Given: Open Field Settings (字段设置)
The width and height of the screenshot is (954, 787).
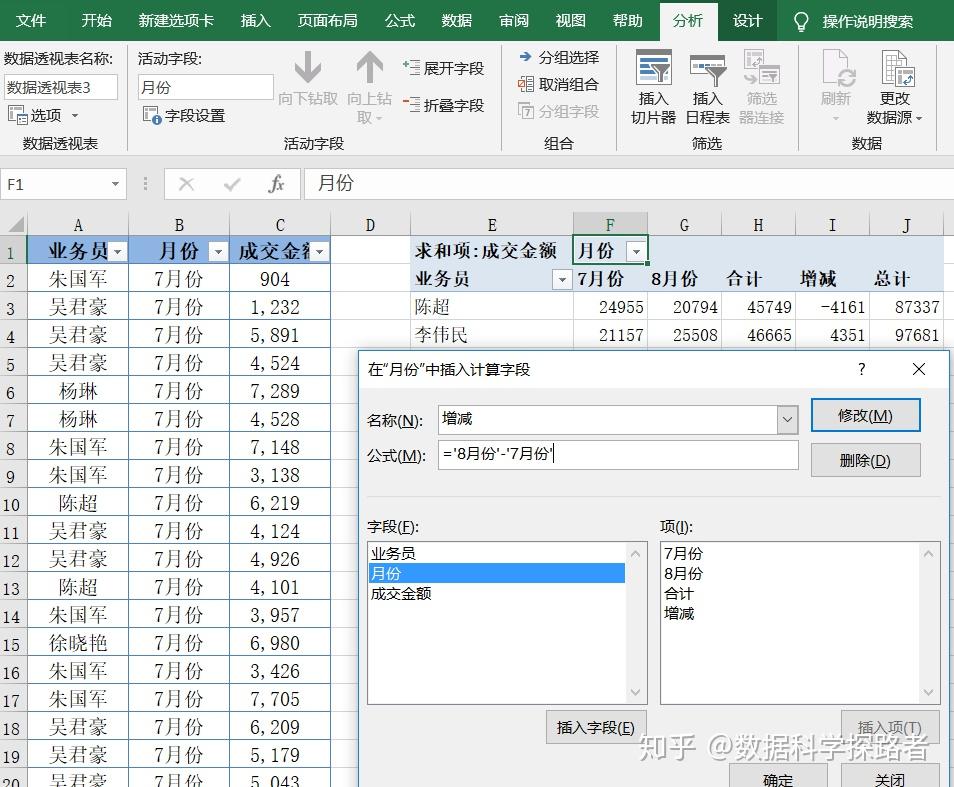Looking at the screenshot, I should pos(184,115).
